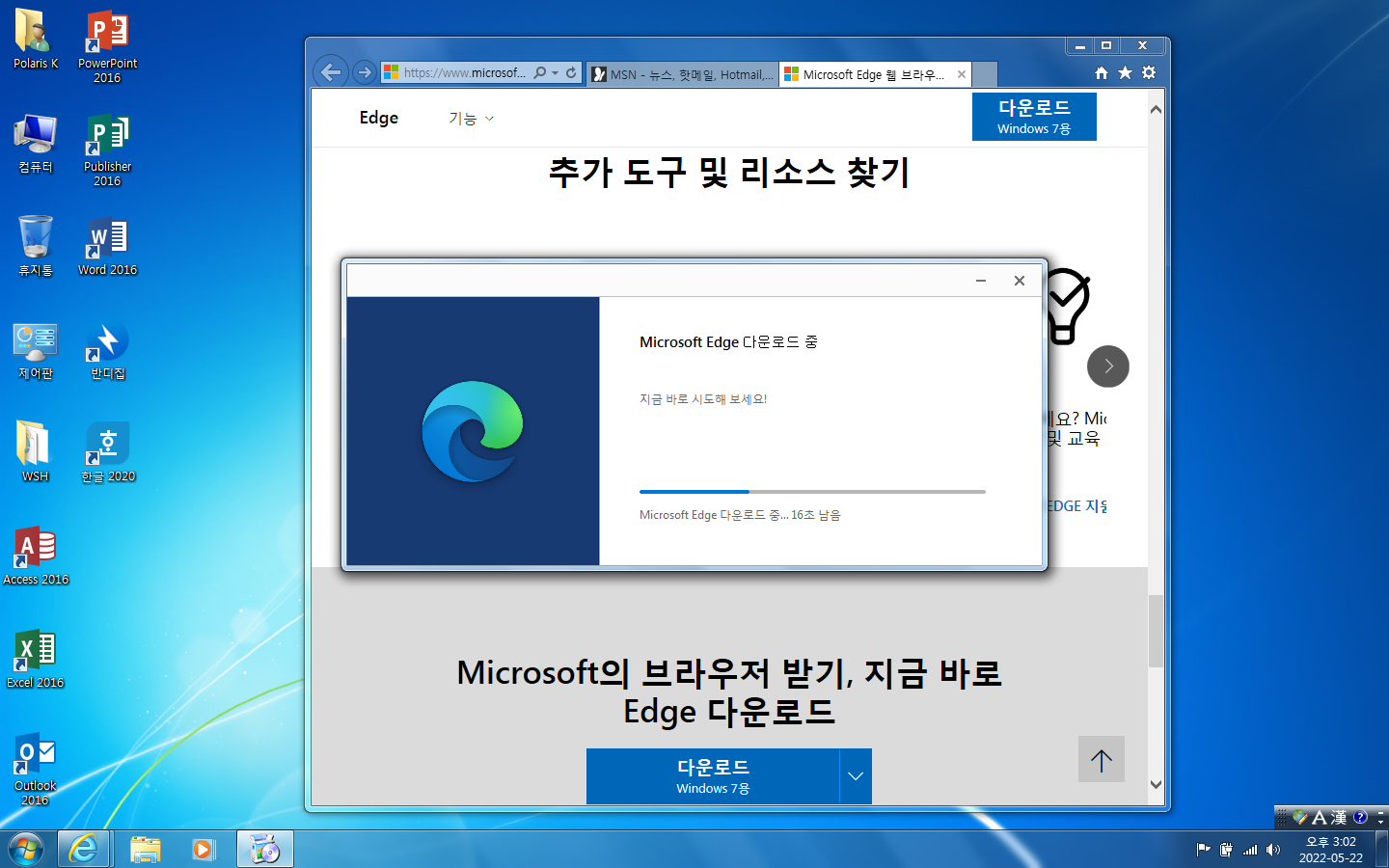This screenshot has width=1389, height=868.
Task: Click the installer taskbar icon with disc
Action: (264, 849)
